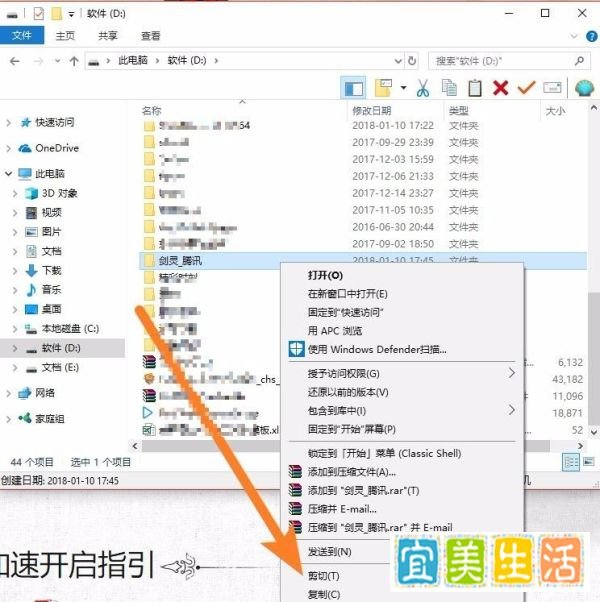Click the Rename toolbar icon
Viewport: 600px width, 602px height.
pyautogui.click(x=552, y=88)
